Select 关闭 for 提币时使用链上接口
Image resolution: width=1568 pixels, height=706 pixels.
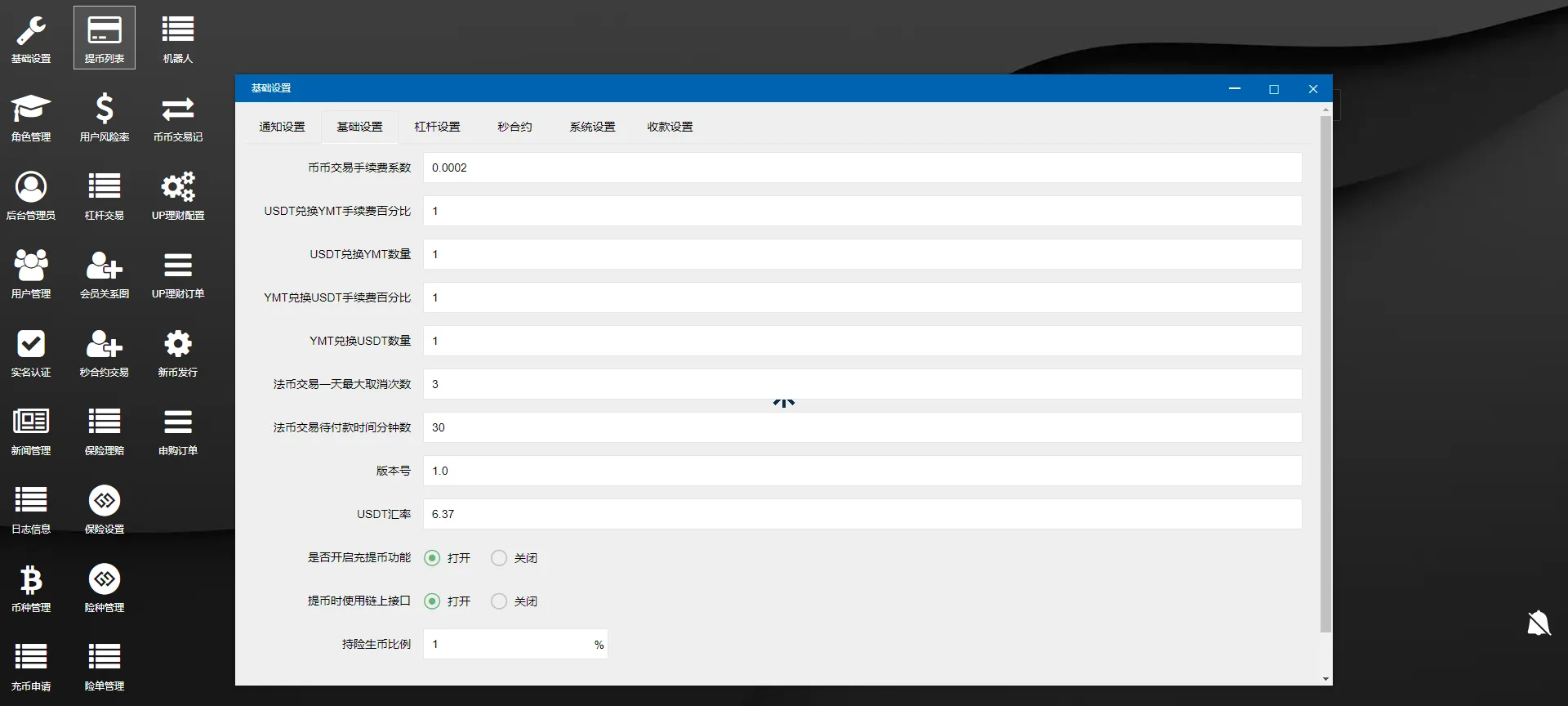[x=499, y=601]
